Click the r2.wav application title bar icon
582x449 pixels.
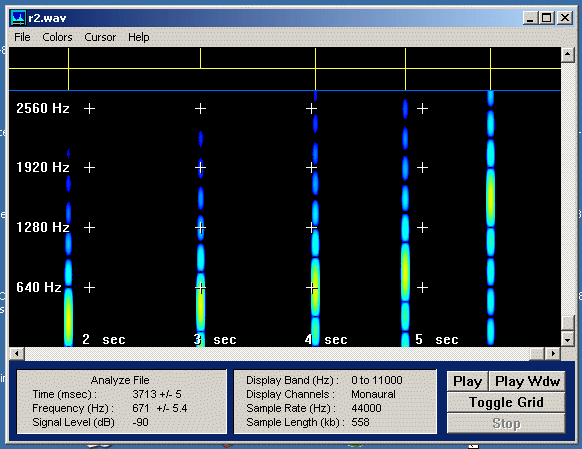tap(18, 18)
